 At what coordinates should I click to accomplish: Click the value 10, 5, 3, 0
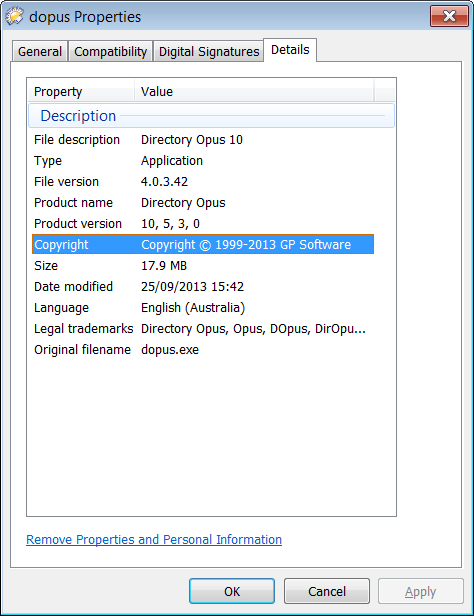point(170,224)
